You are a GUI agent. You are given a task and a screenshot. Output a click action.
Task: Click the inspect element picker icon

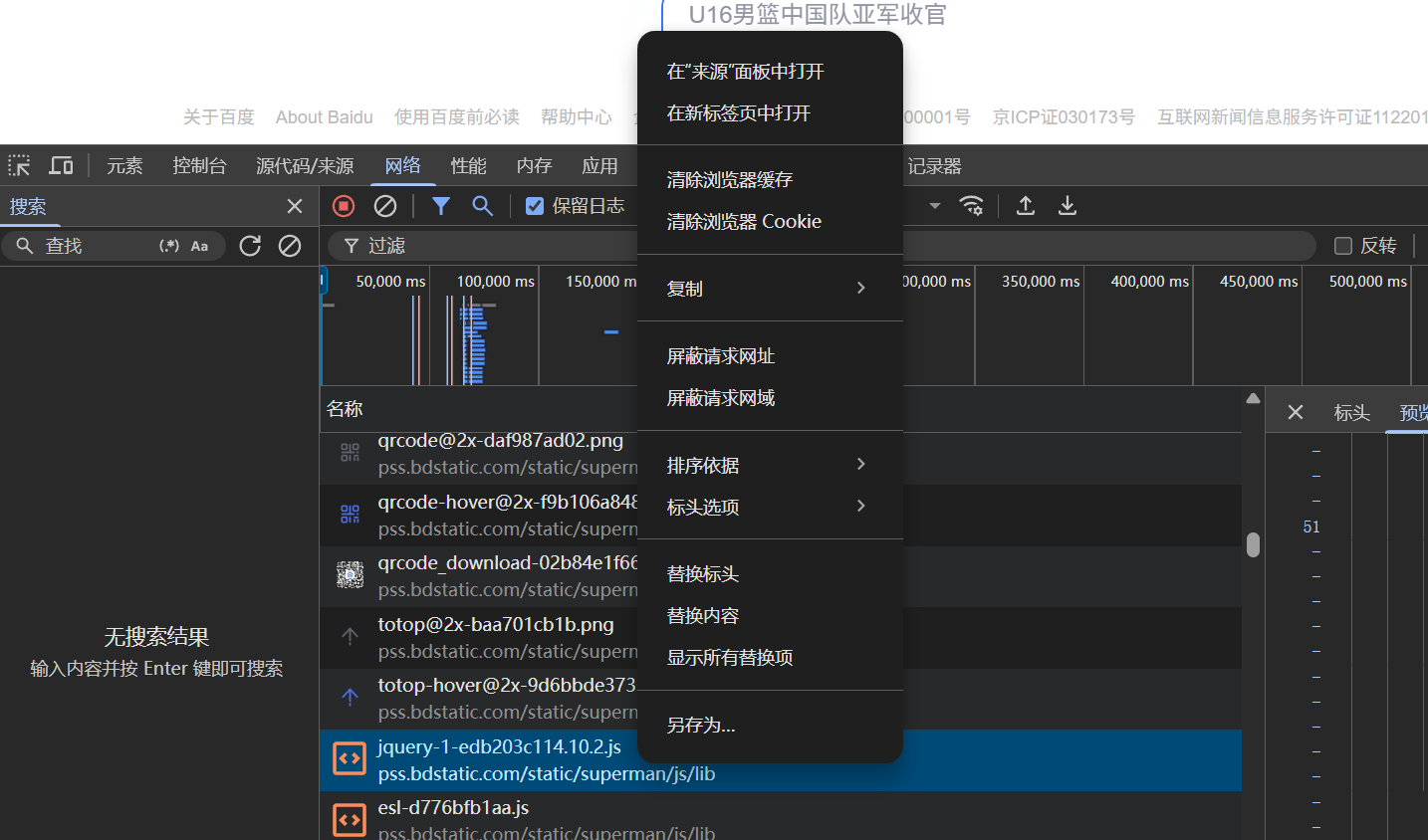pyautogui.click(x=19, y=165)
